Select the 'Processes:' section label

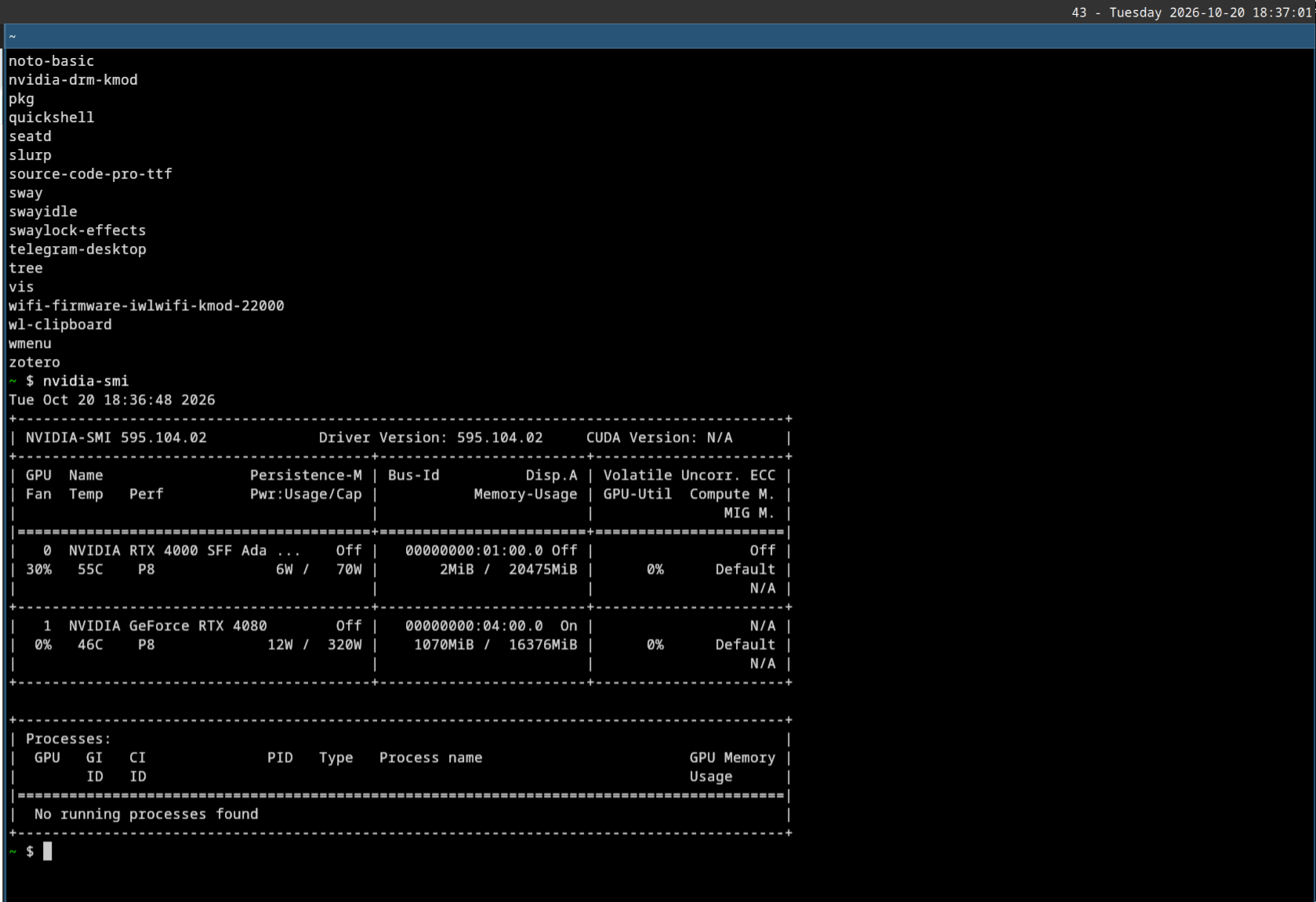[x=68, y=738]
